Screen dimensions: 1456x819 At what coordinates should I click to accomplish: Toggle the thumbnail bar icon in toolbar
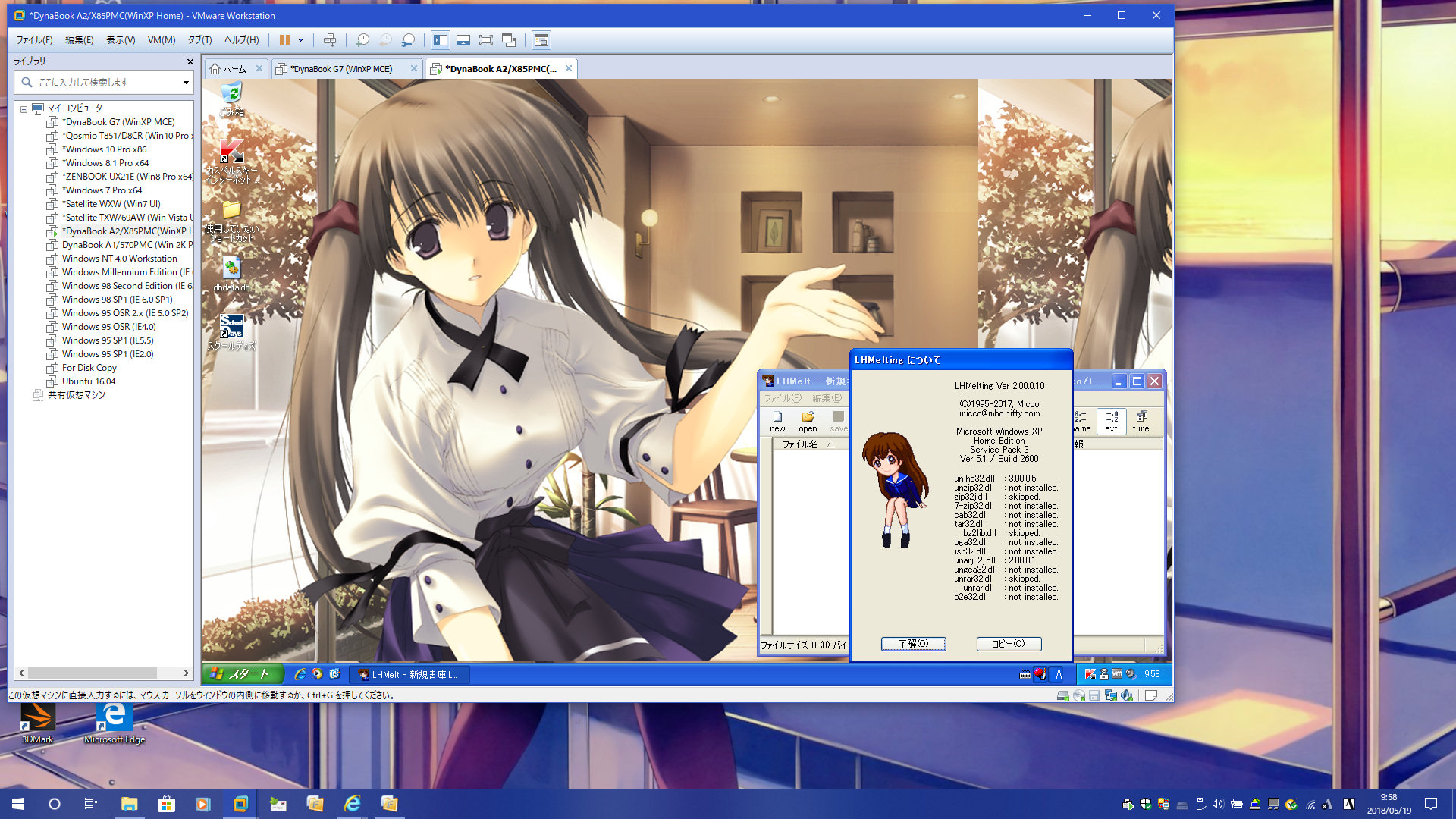[x=463, y=40]
